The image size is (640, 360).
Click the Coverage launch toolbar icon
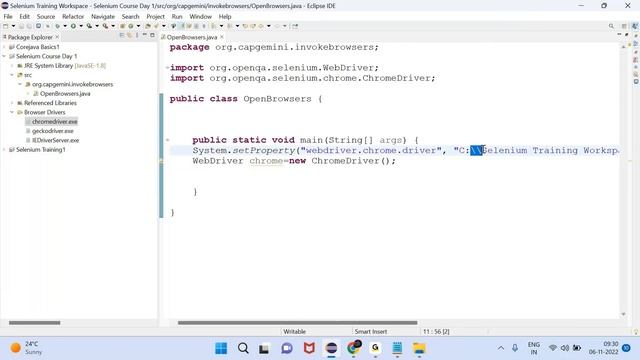(x=89, y=26)
